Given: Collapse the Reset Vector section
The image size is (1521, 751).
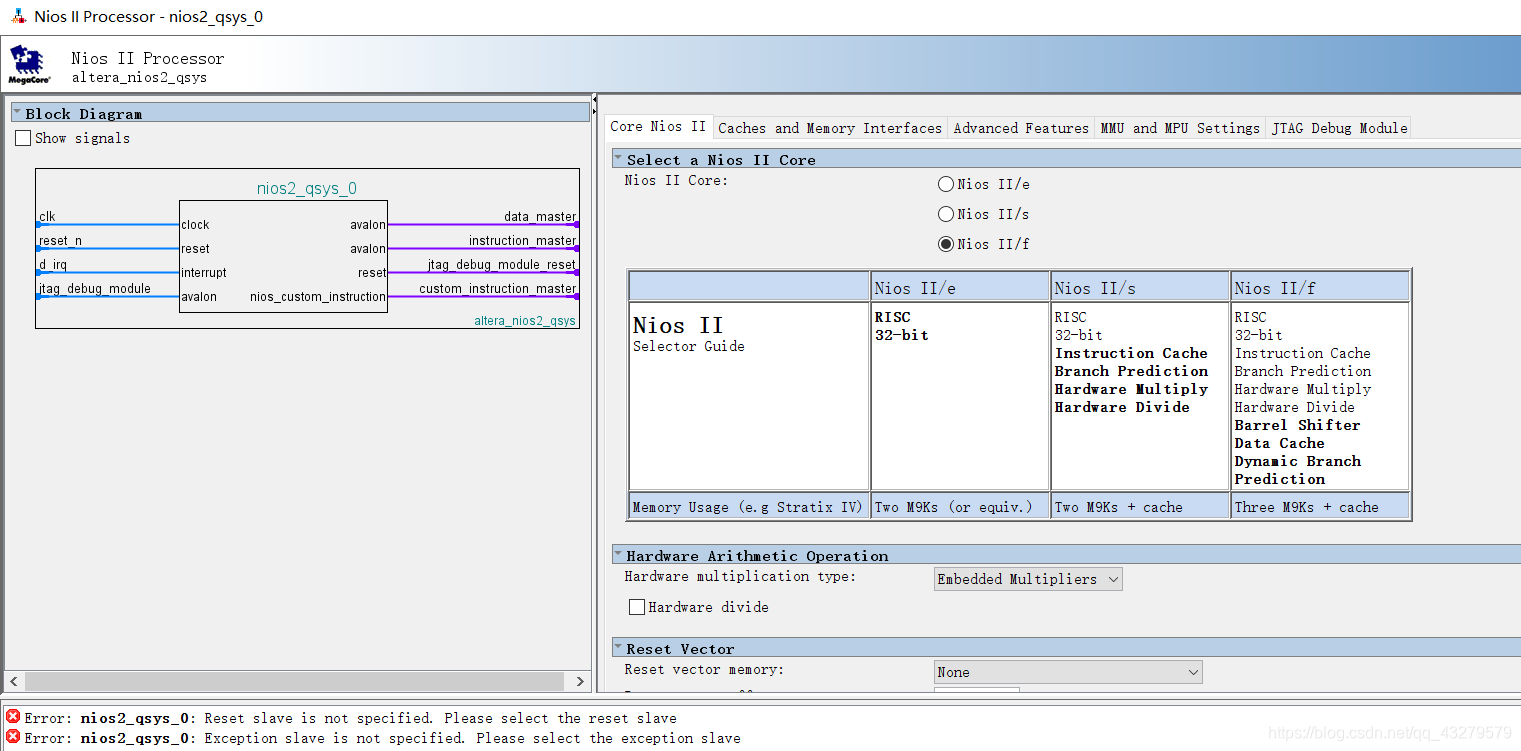Looking at the screenshot, I should (619, 648).
